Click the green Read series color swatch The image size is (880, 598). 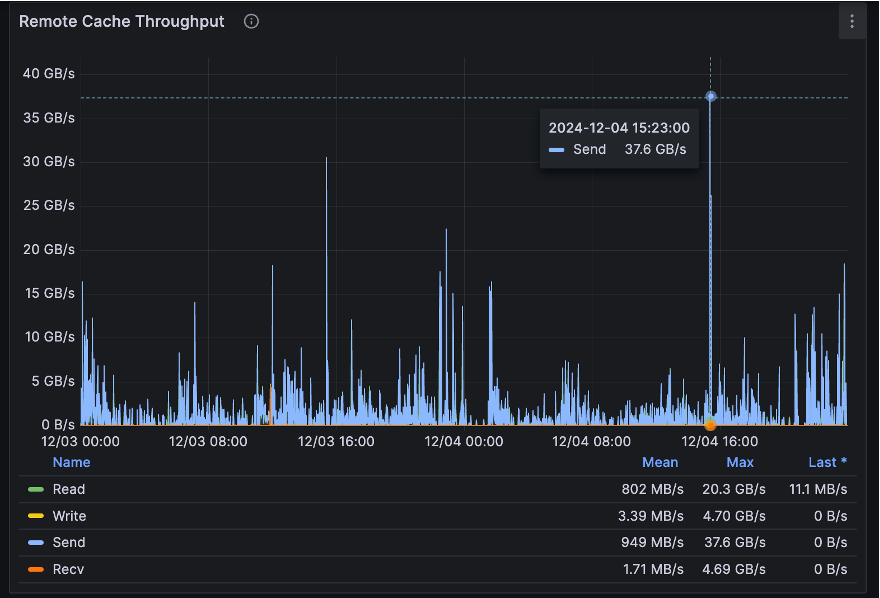(x=36, y=489)
